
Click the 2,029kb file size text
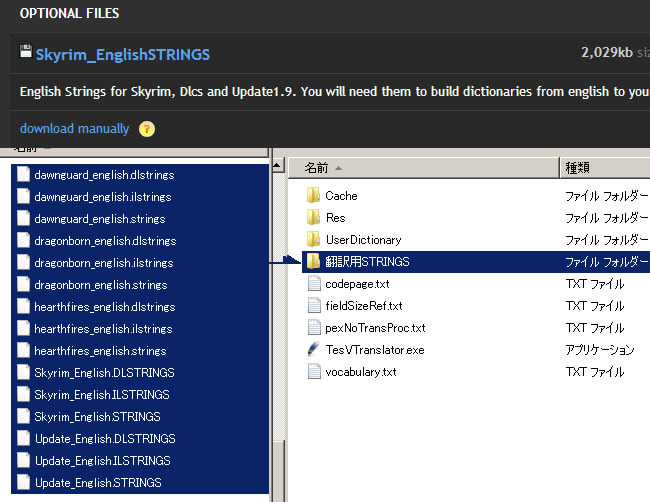click(607, 52)
